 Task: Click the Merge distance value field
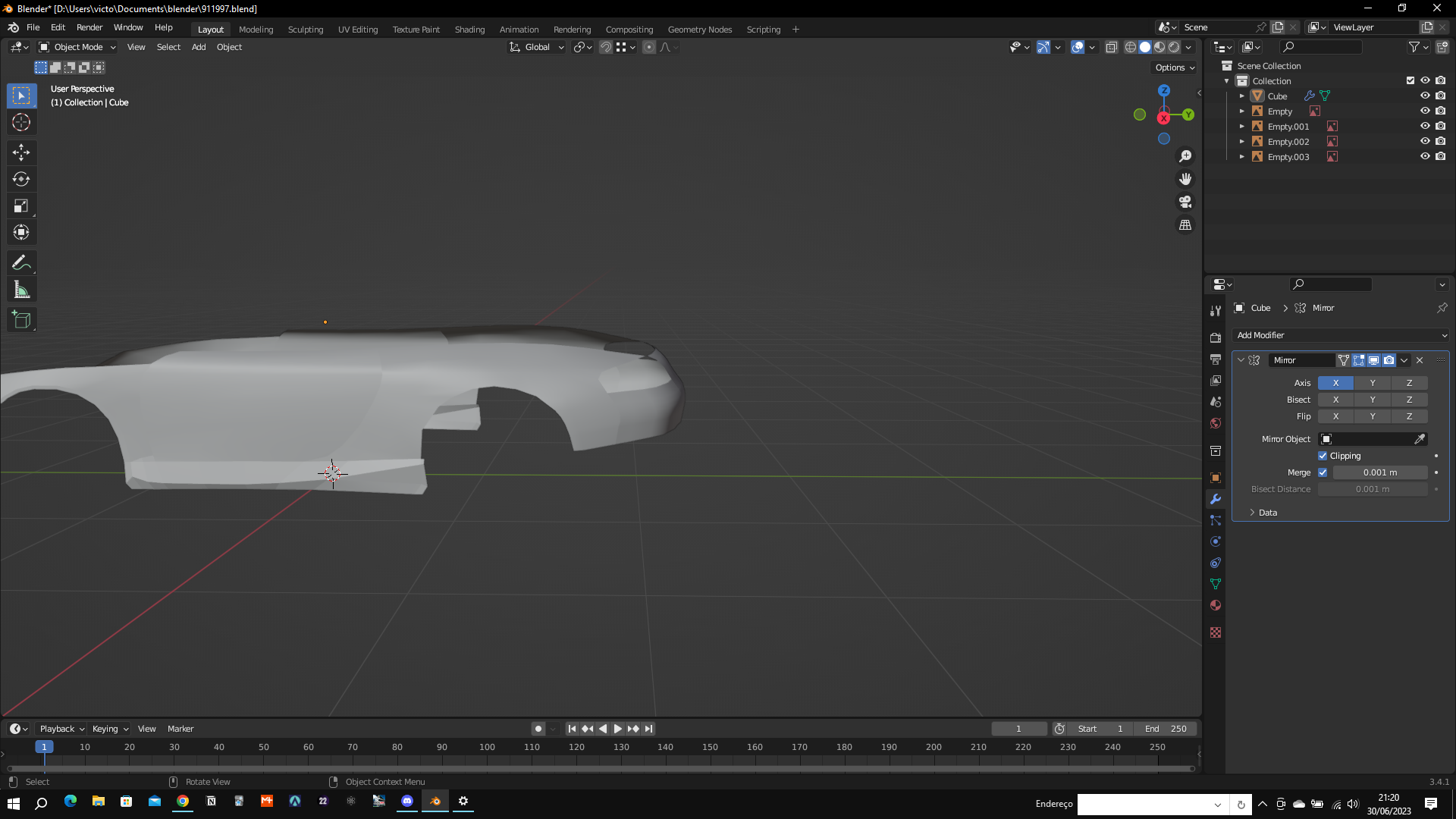(x=1379, y=472)
